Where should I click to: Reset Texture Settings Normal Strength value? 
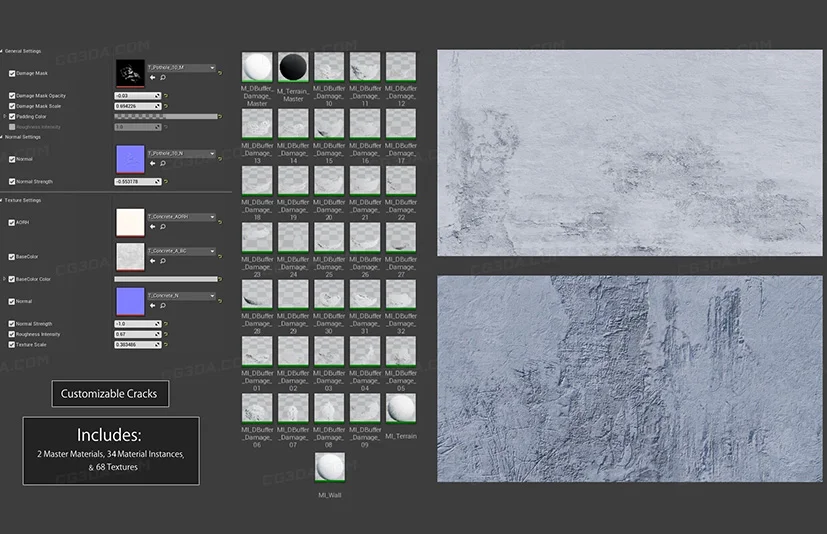tap(166, 324)
